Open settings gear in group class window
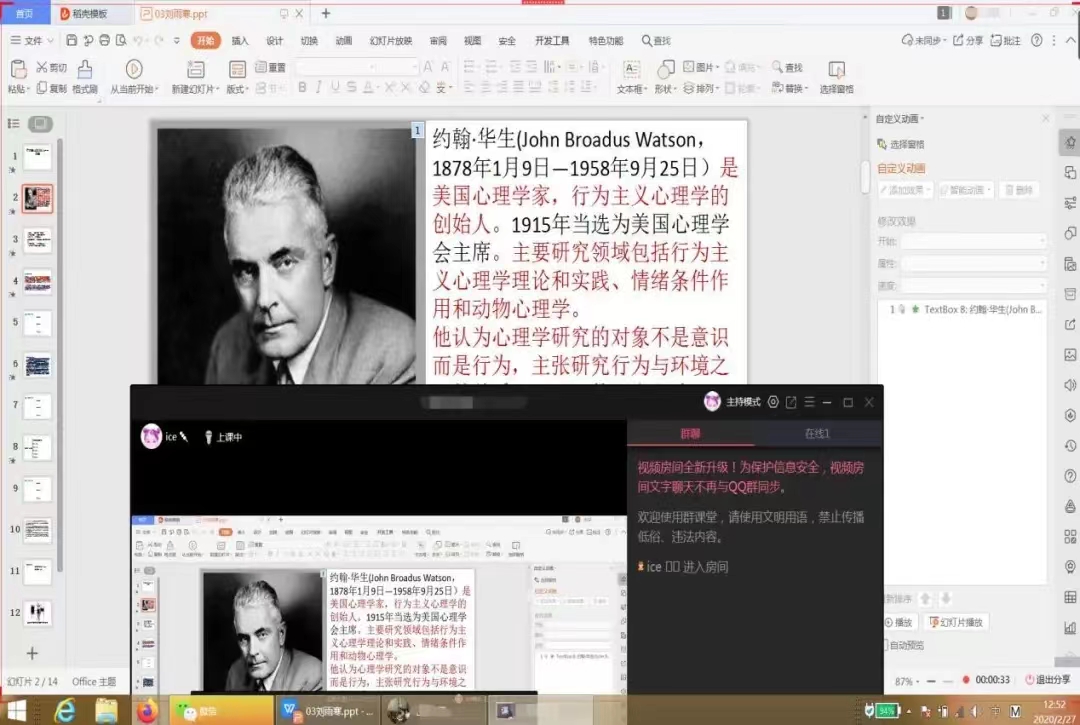The image size is (1080, 725). click(773, 402)
